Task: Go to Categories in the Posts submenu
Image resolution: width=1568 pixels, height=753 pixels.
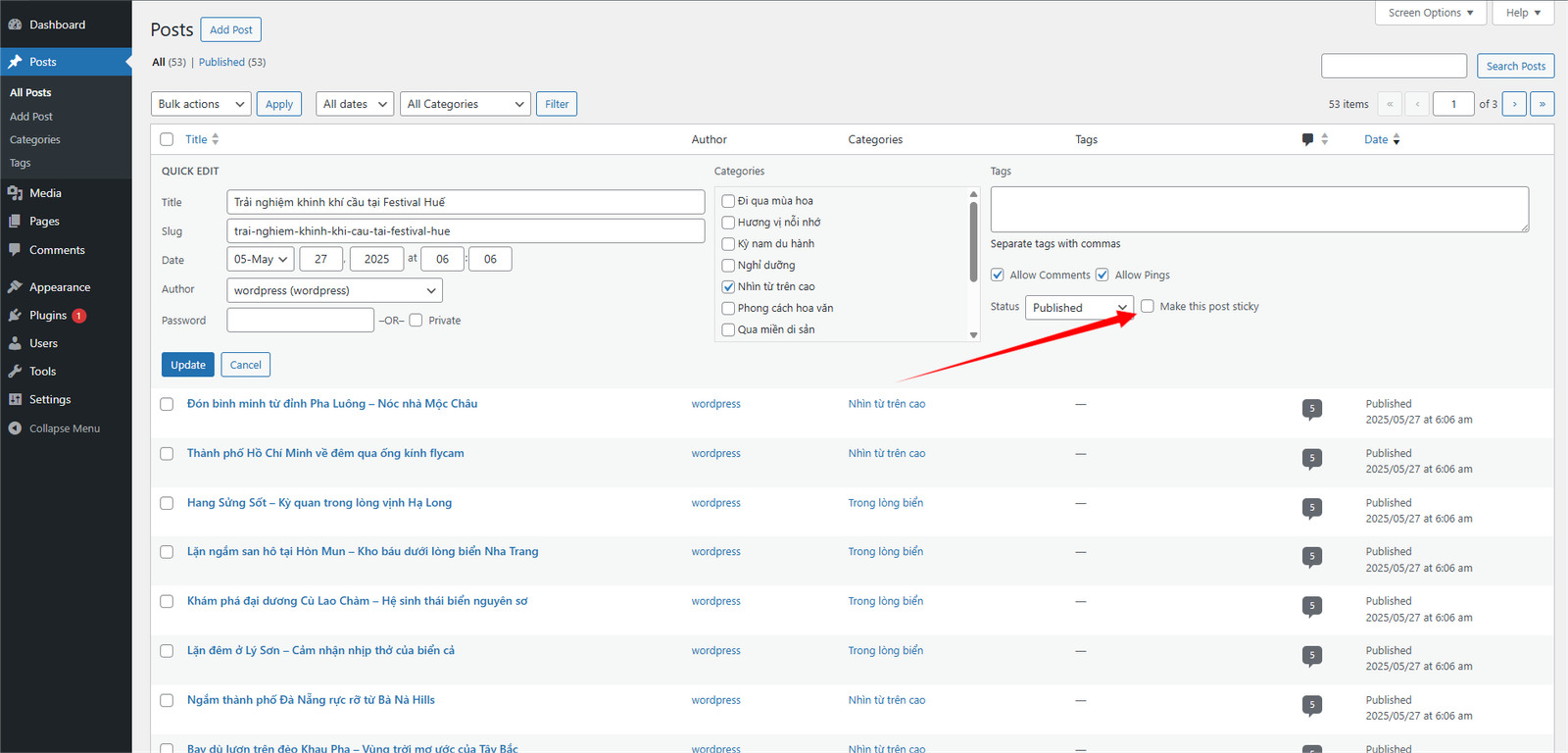Action: click(x=35, y=140)
